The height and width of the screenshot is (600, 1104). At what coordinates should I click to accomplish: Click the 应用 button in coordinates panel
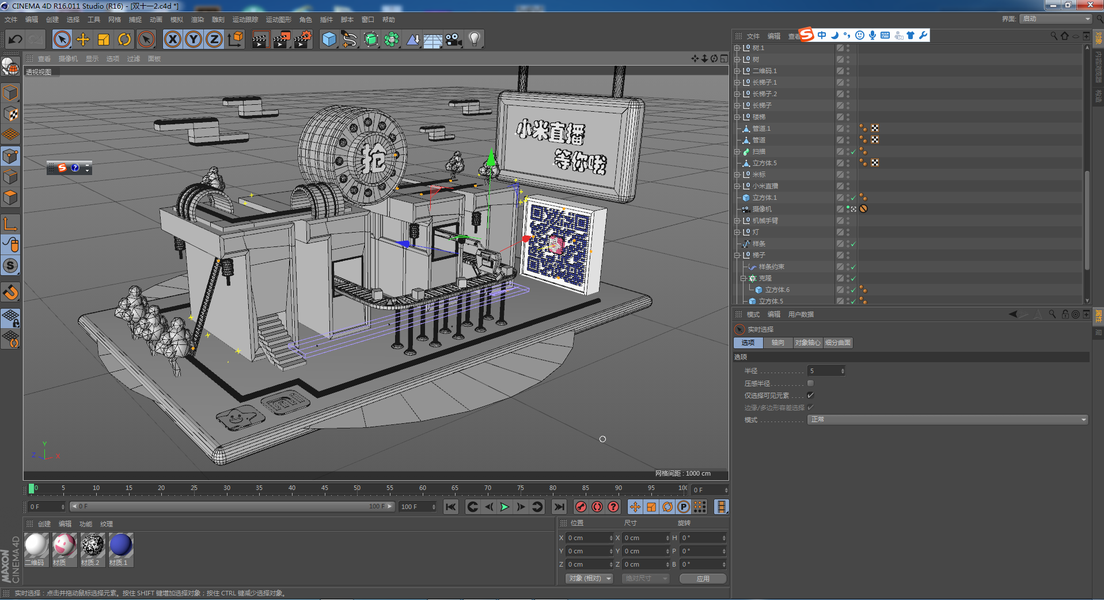pyautogui.click(x=702, y=578)
